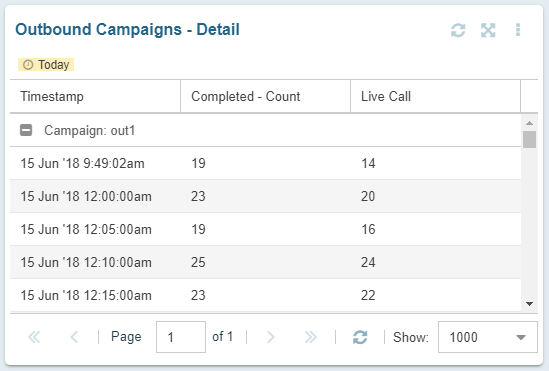Collapse the Campaign: out1 group
Screen dimensions: 549x371
(x=26, y=130)
